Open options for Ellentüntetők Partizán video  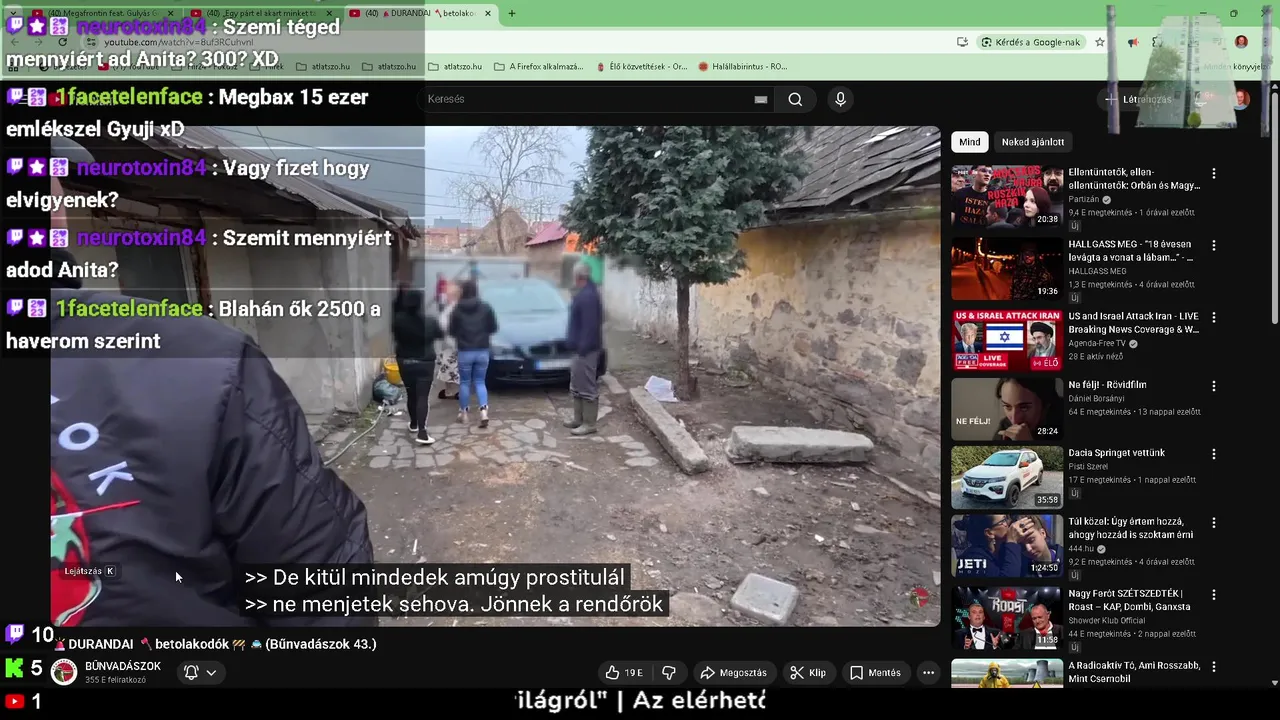(x=1214, y=173)
